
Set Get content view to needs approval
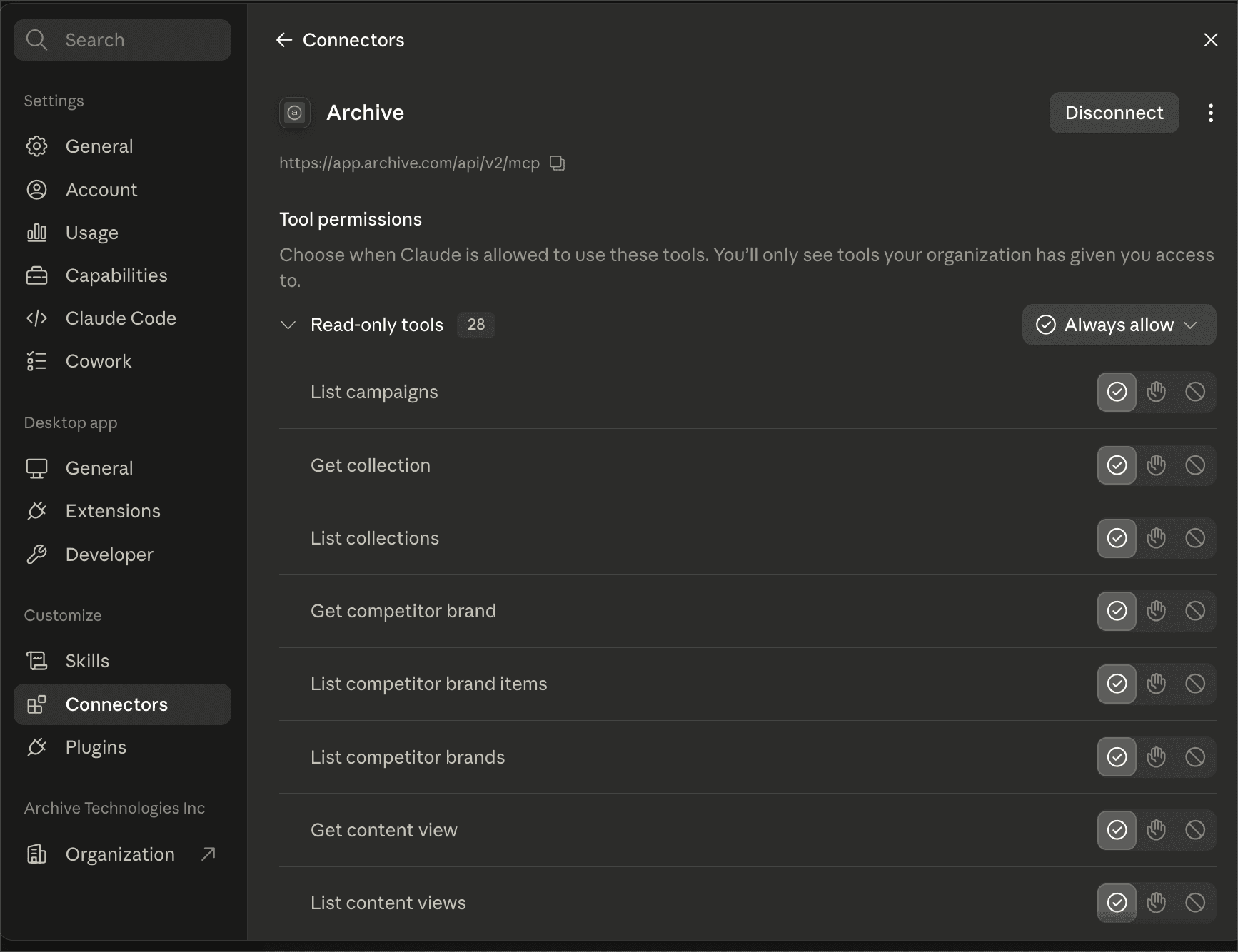pos(1156,830)
